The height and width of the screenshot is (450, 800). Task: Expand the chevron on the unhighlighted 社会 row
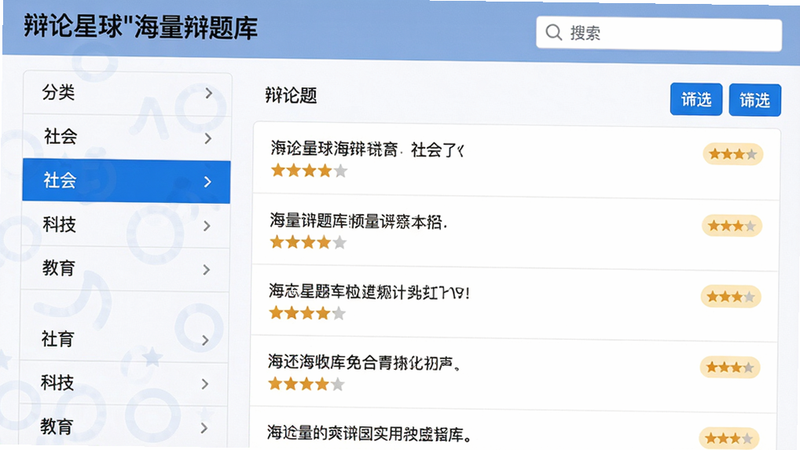click(208, 138)
